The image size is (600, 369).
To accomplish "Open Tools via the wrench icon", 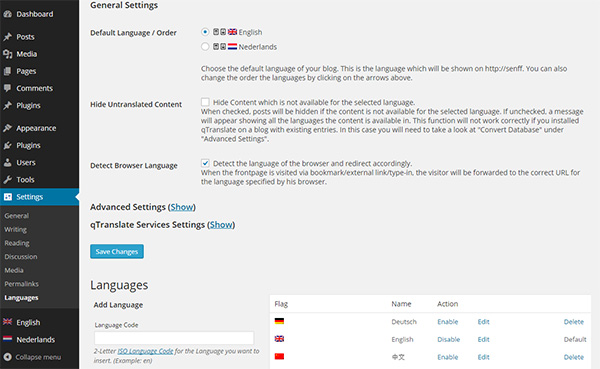I will 8,180.
